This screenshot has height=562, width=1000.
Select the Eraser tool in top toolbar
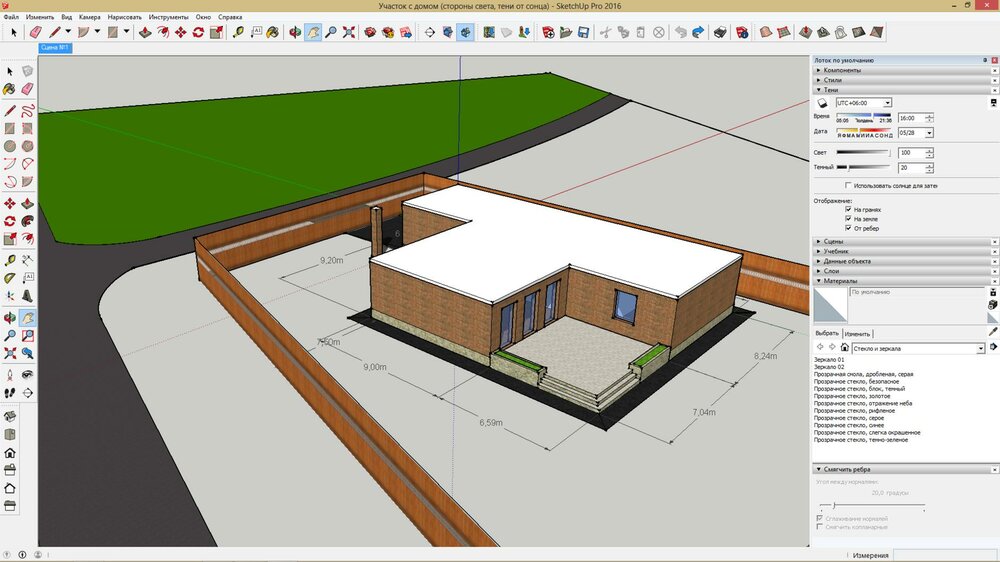tap(35, 32)
